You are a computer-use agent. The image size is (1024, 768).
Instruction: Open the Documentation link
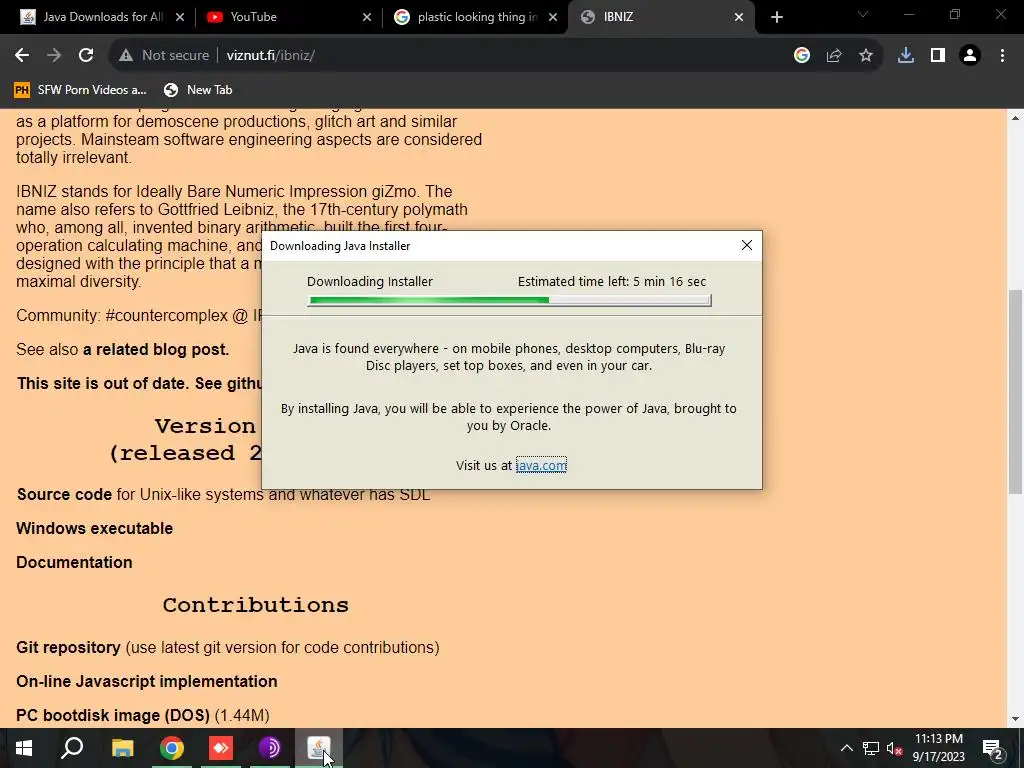tap(74, 562)
